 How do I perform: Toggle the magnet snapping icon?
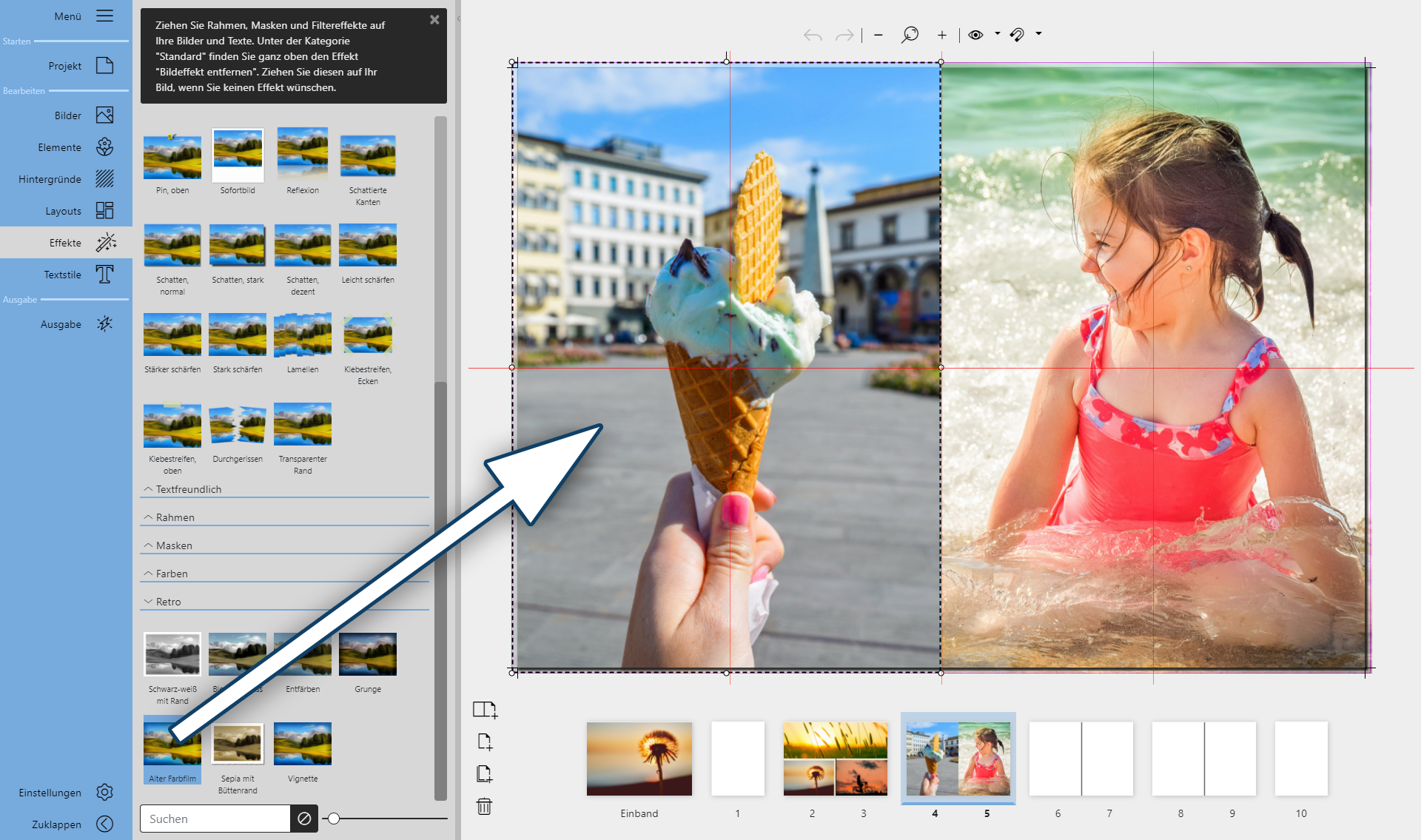[x=1017, y=35]
